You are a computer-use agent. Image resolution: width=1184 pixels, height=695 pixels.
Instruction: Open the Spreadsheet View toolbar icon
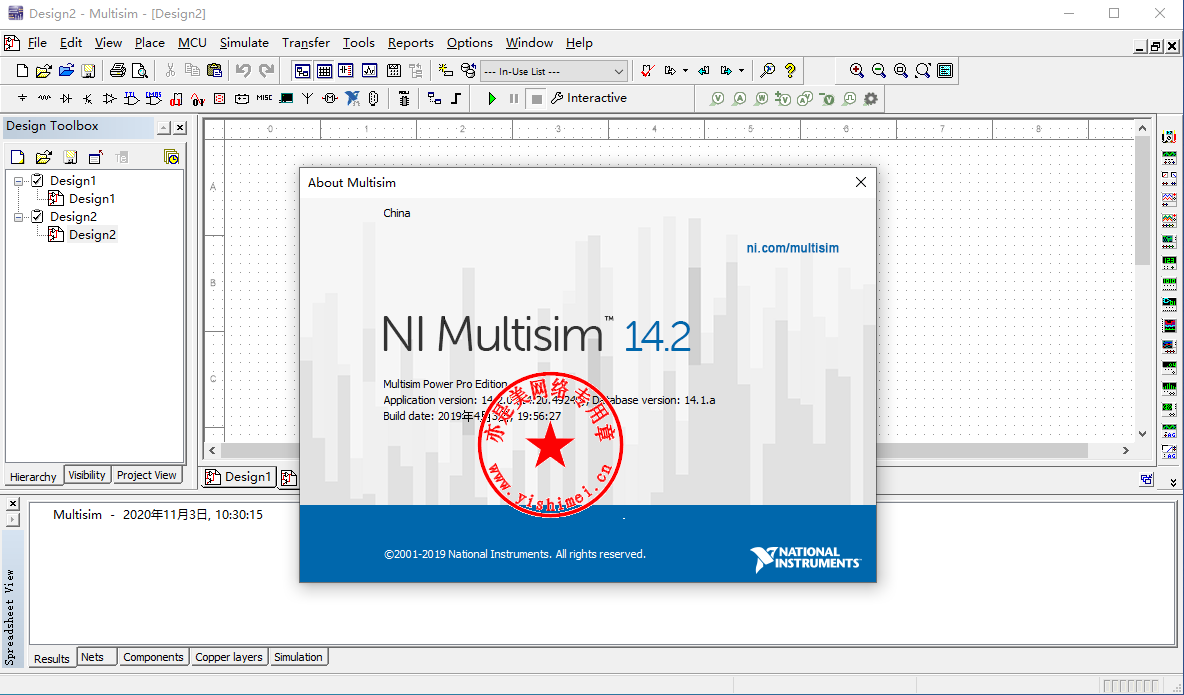(325, 71)
